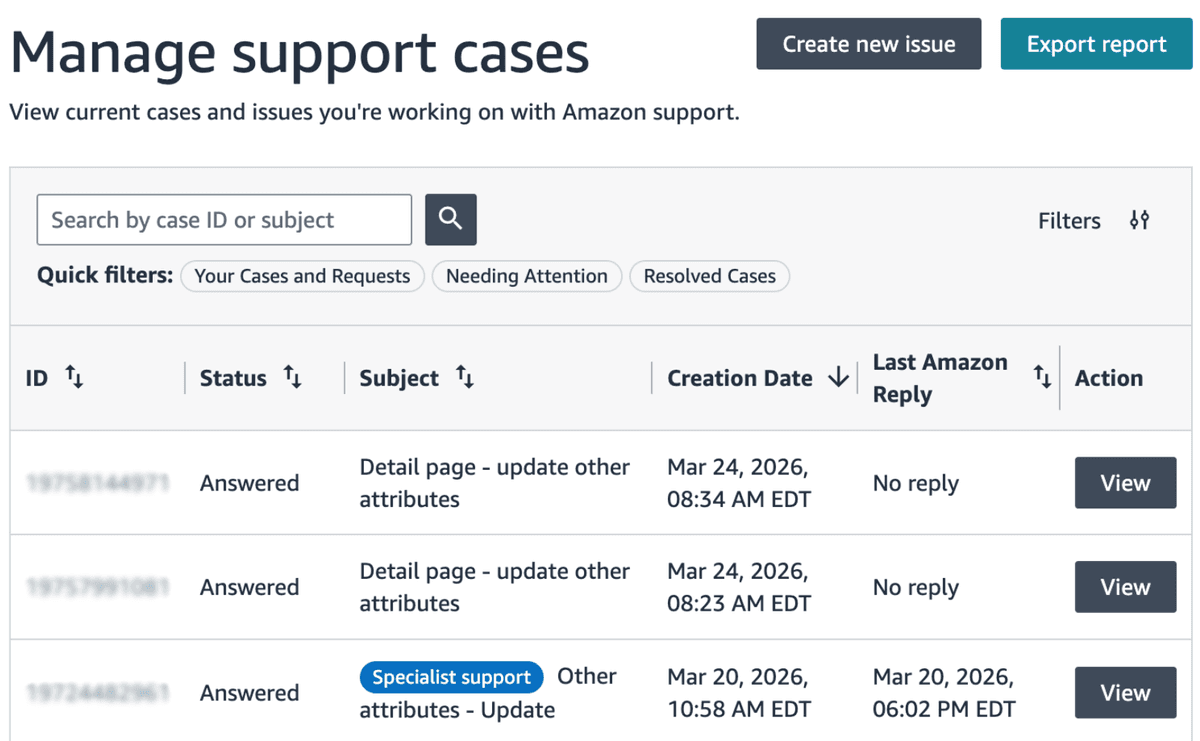This screenshot has width=1200, height=741.
Task: Sort cases by ID column arrows
Action: (75, 377)
